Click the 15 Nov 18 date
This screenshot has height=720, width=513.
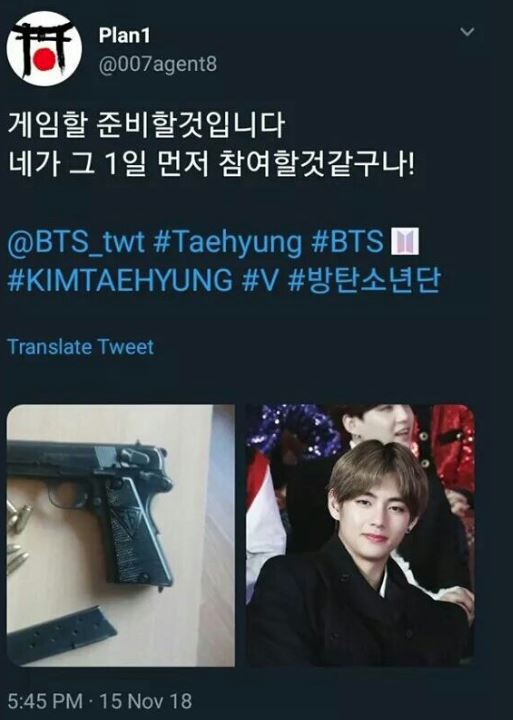pyautogui.click(x=146, y=701)
